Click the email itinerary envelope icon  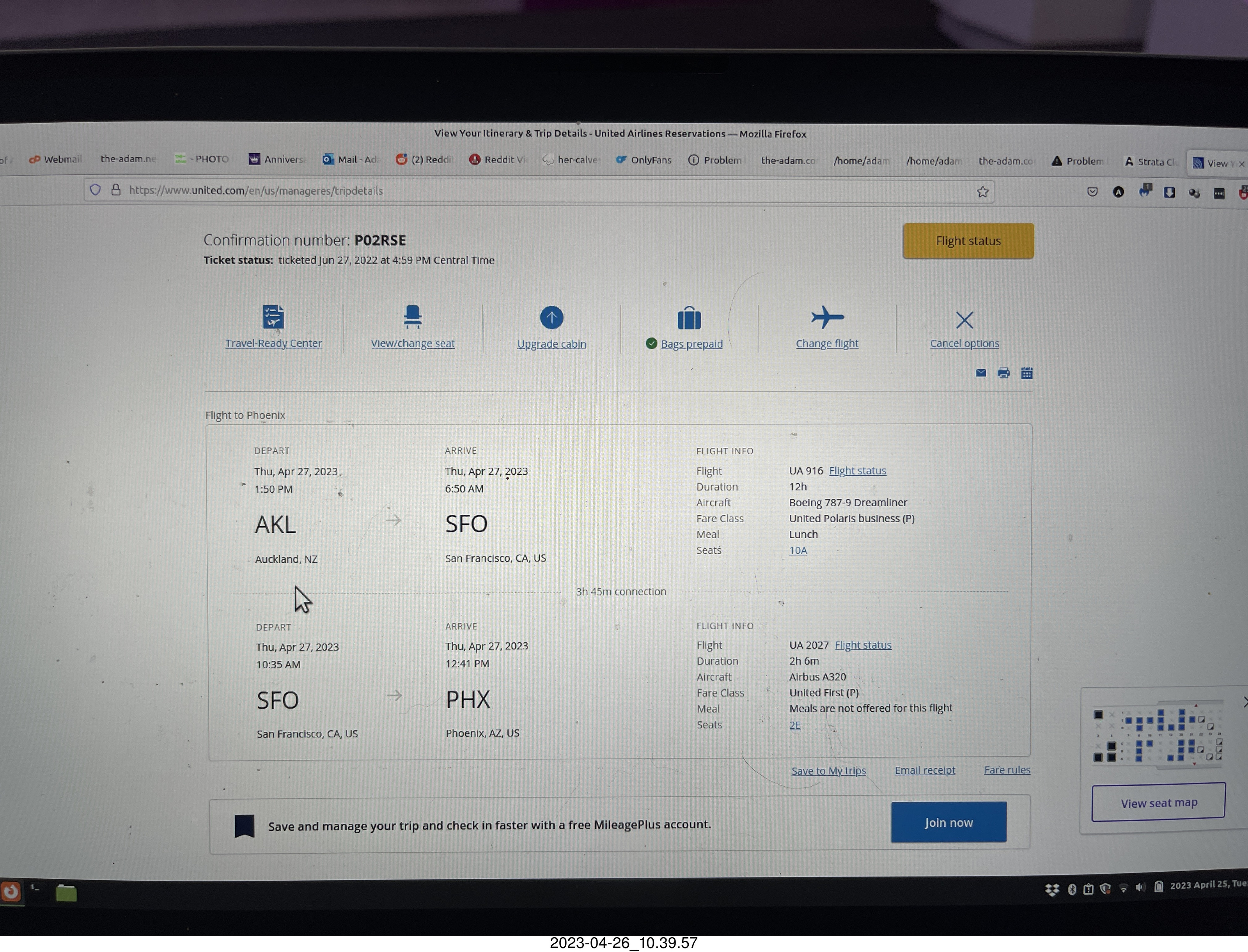(x=980, y=373)
